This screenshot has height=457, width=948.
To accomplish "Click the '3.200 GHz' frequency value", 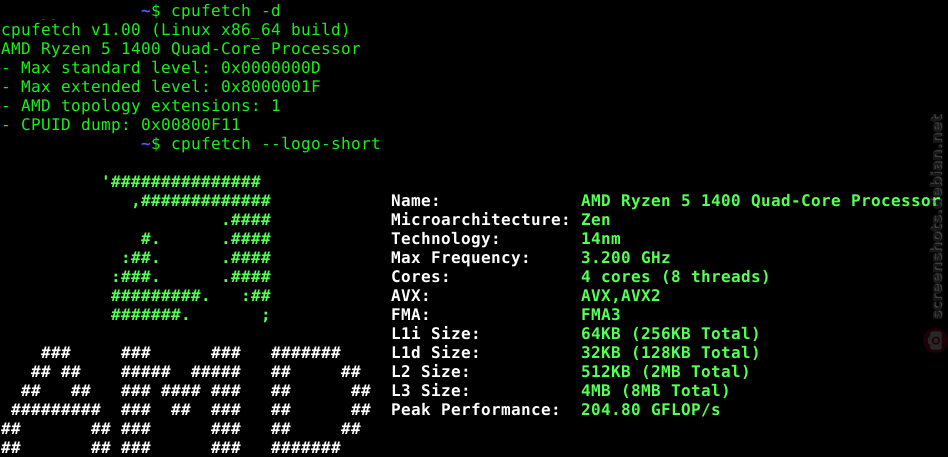I will pyautogui.click(x=625, y=258).
